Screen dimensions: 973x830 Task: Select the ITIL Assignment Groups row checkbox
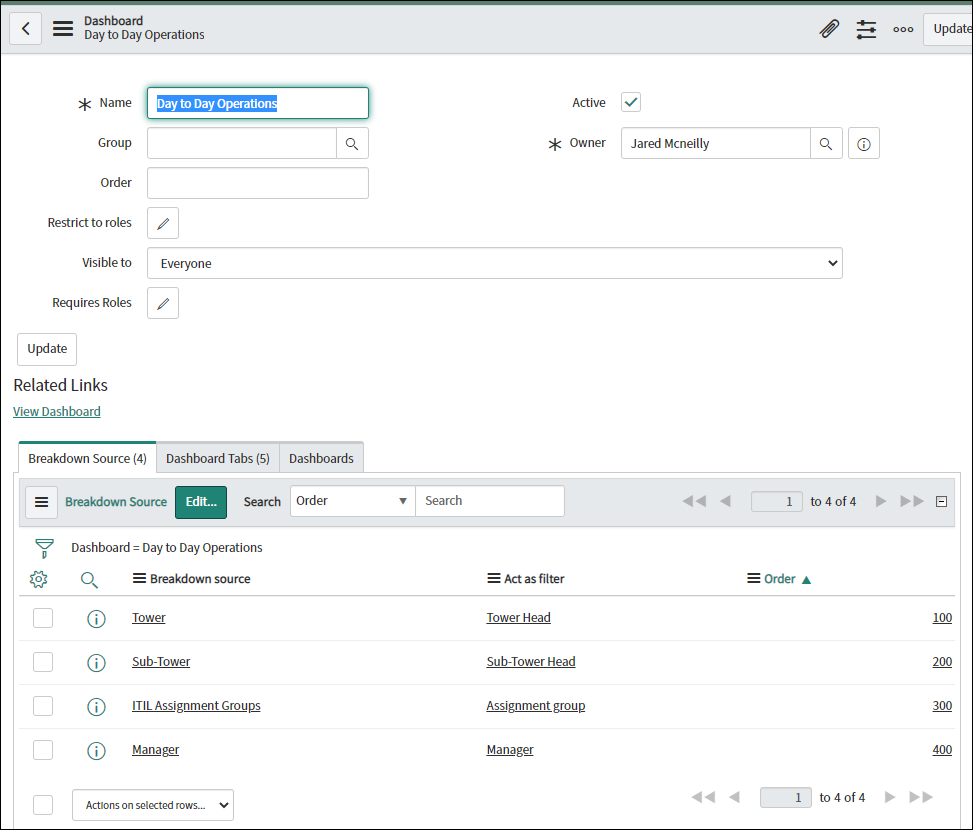point(43,706)
